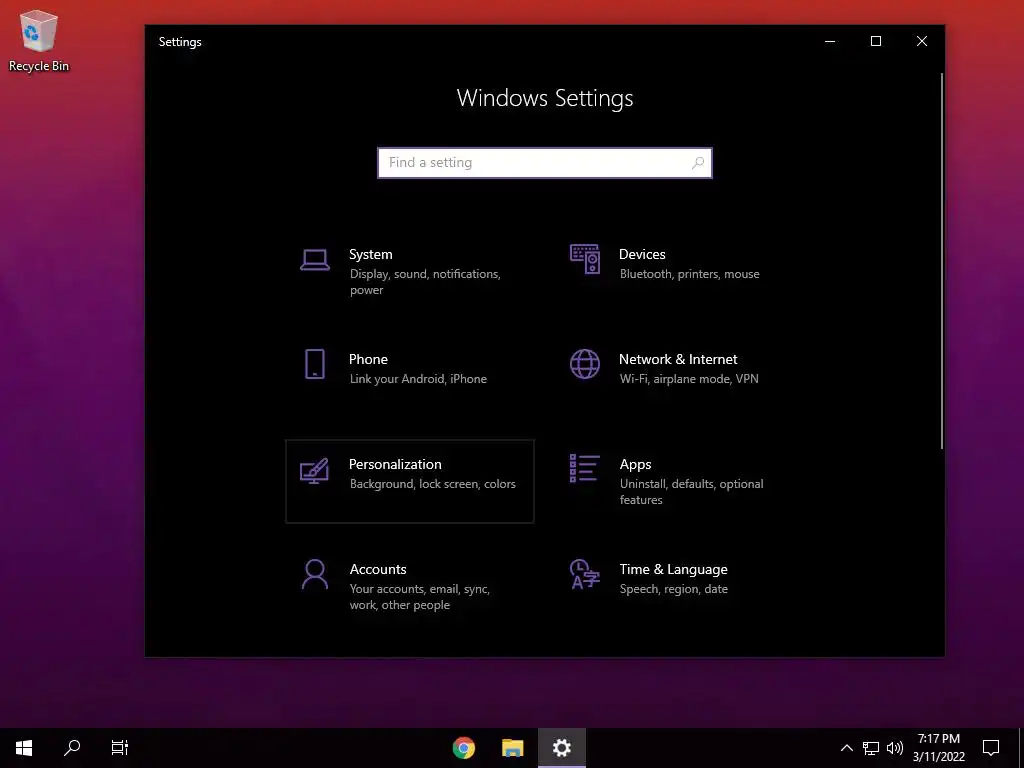Minimize the Settings window
The image size is (1024, 768).
(830, 41)
